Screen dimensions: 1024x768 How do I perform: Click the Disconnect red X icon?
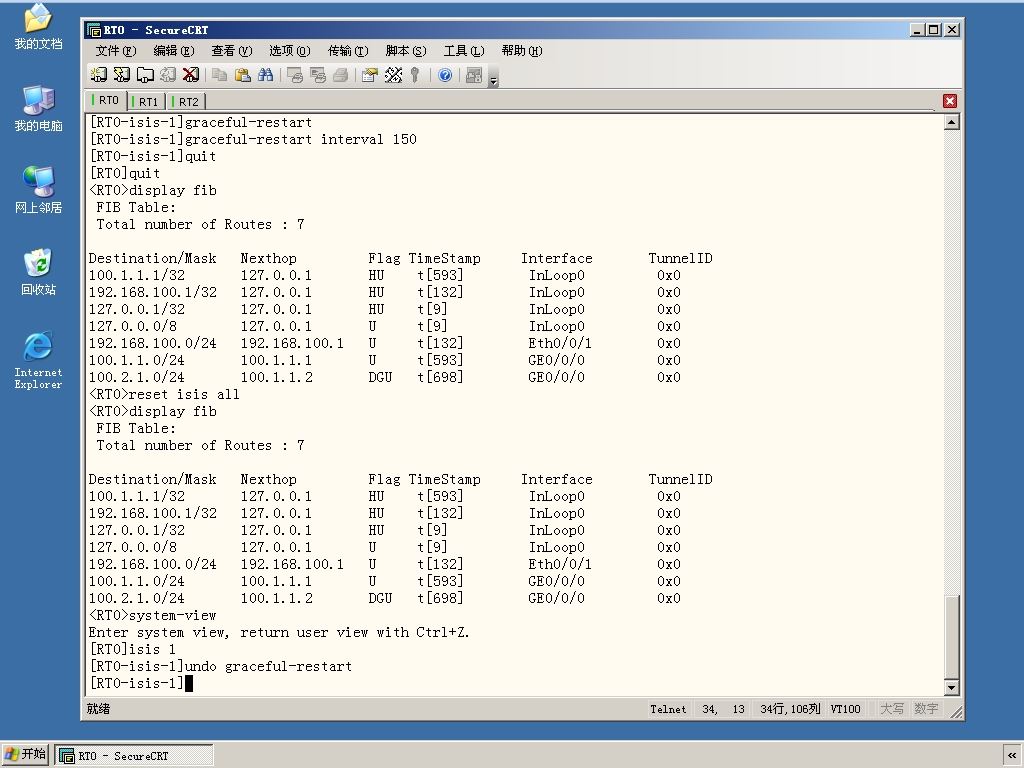pyautogui.click(x=190, y=75)
